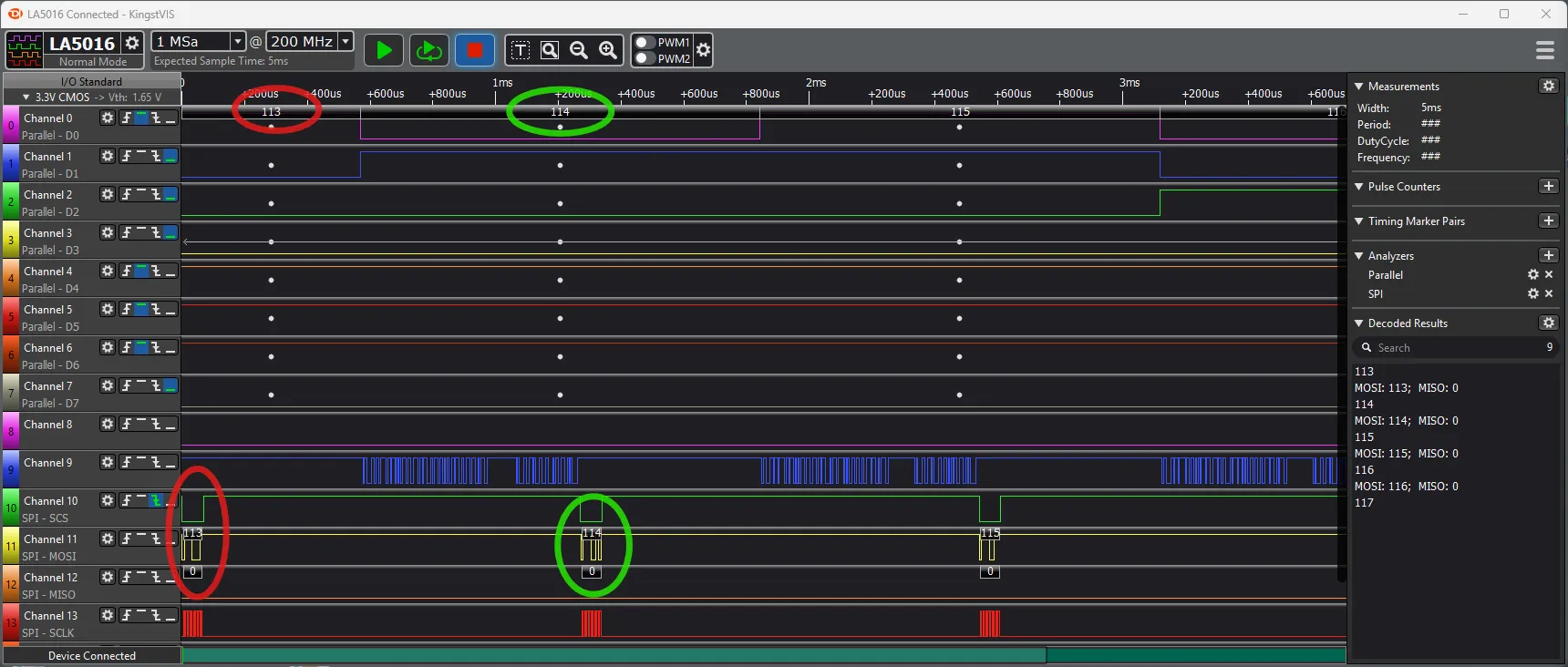Open Channel 10 SPI-SCS settings gear

click(108, 500)
